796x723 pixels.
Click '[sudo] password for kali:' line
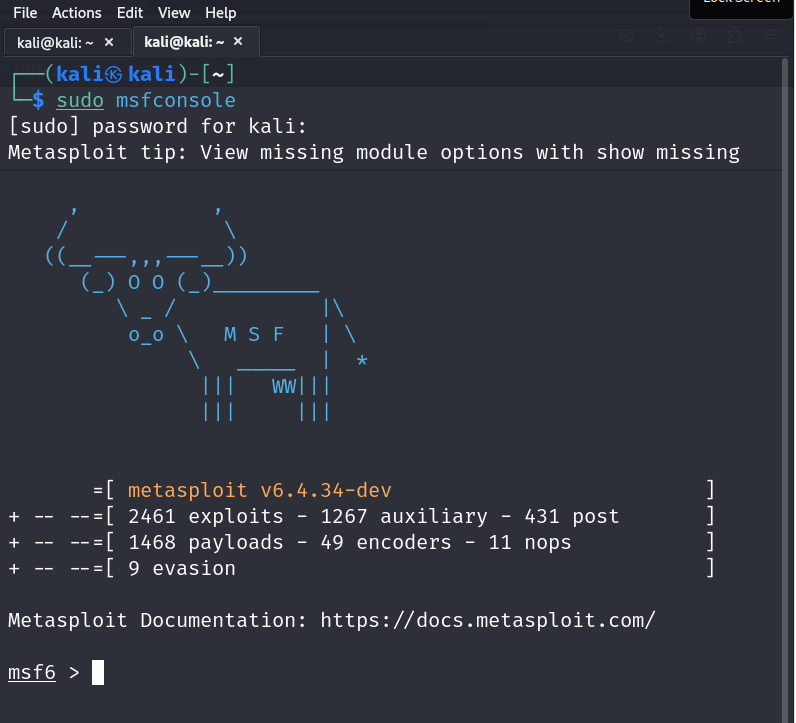[158, 126]
